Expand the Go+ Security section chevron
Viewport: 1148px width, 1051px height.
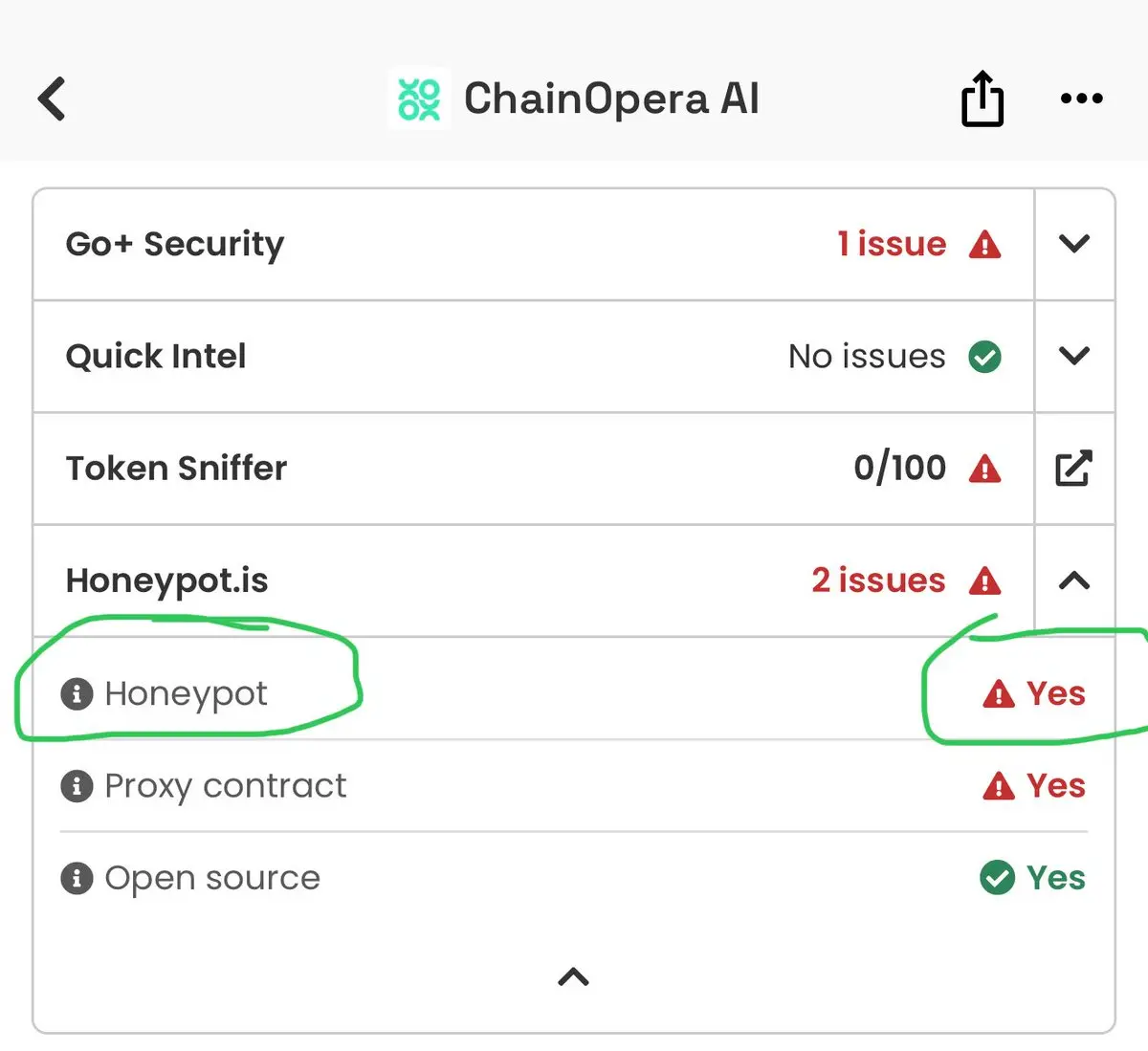[1074, 244]
